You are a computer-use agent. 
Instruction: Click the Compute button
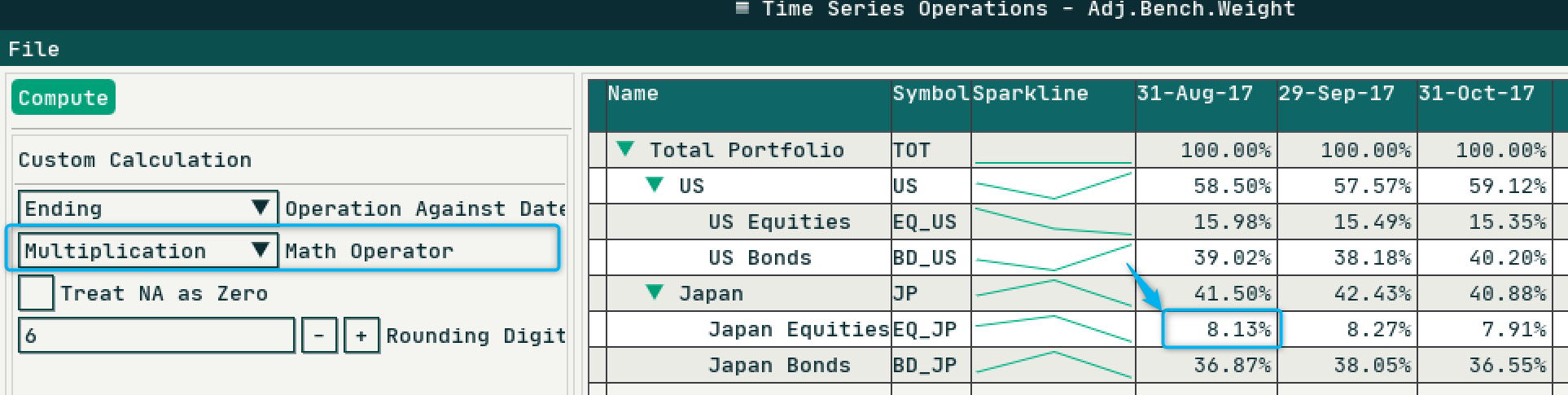(x=64, y=98)
